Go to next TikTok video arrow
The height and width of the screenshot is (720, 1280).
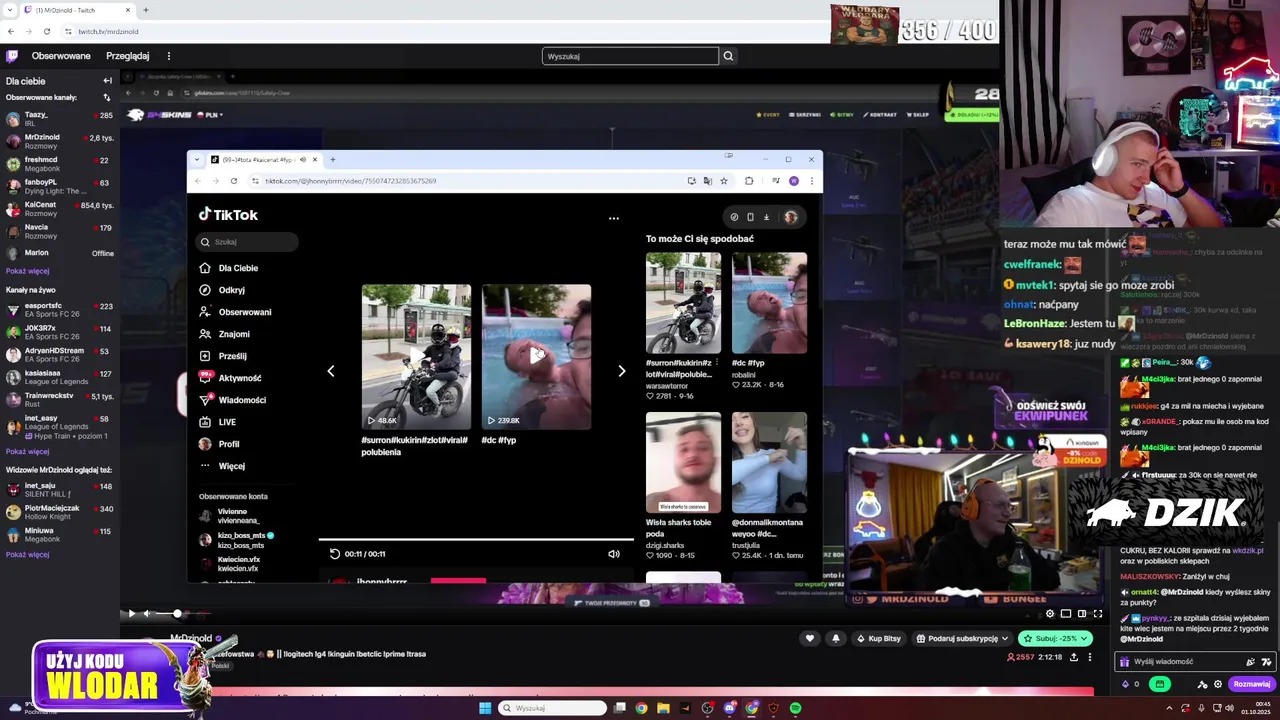(x=622, y=371)
